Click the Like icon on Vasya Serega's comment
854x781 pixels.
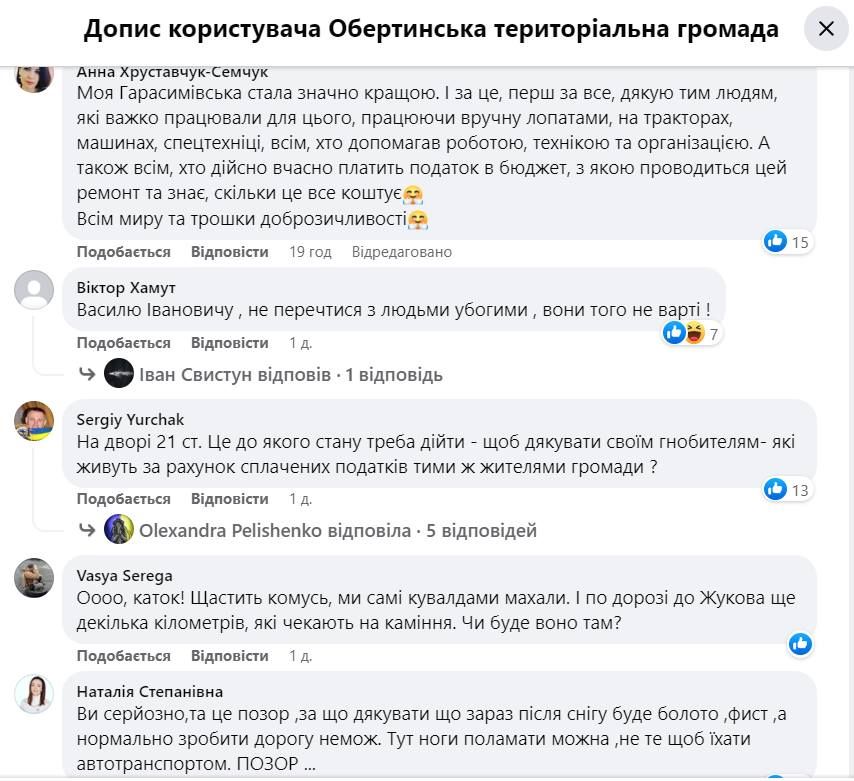coord(800,645)
